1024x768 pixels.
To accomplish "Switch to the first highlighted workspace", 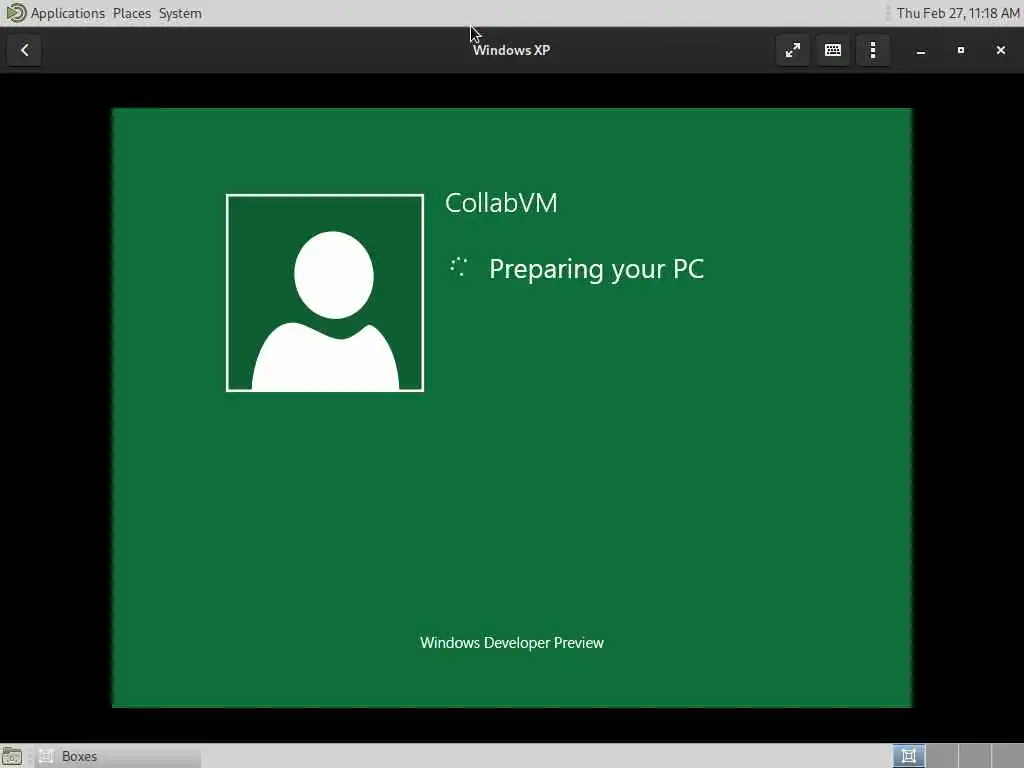I will [x=908, y=756].
